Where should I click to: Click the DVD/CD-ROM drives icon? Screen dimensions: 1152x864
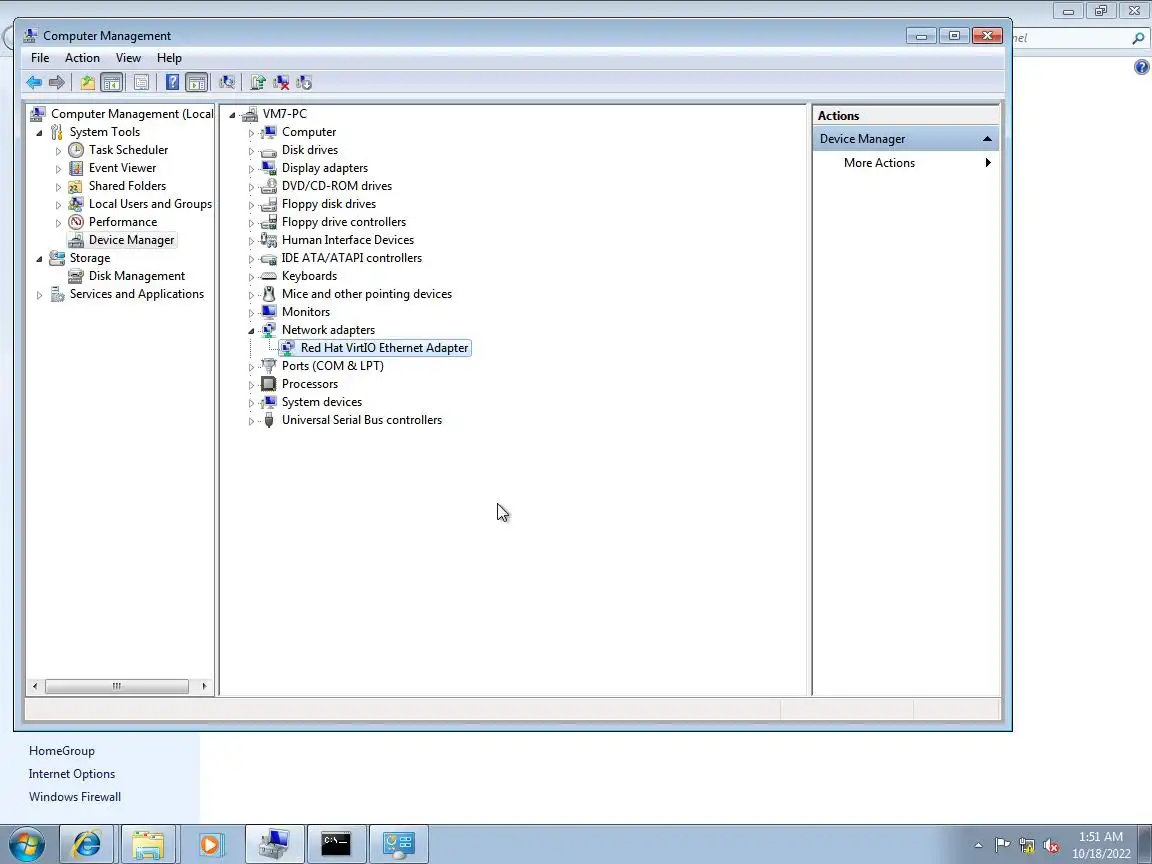coord(269,186)
